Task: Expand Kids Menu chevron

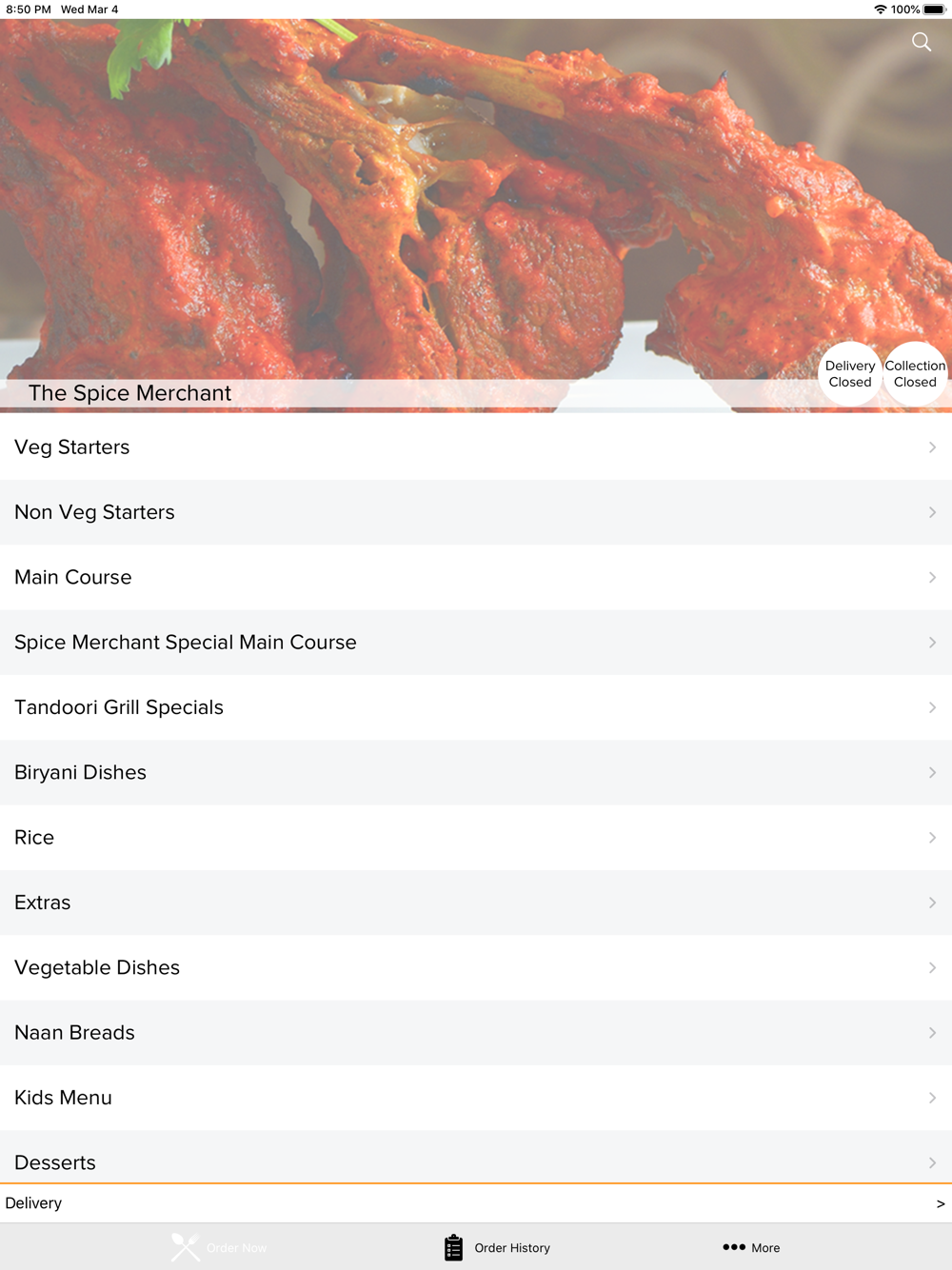Action: point(932,1098)
